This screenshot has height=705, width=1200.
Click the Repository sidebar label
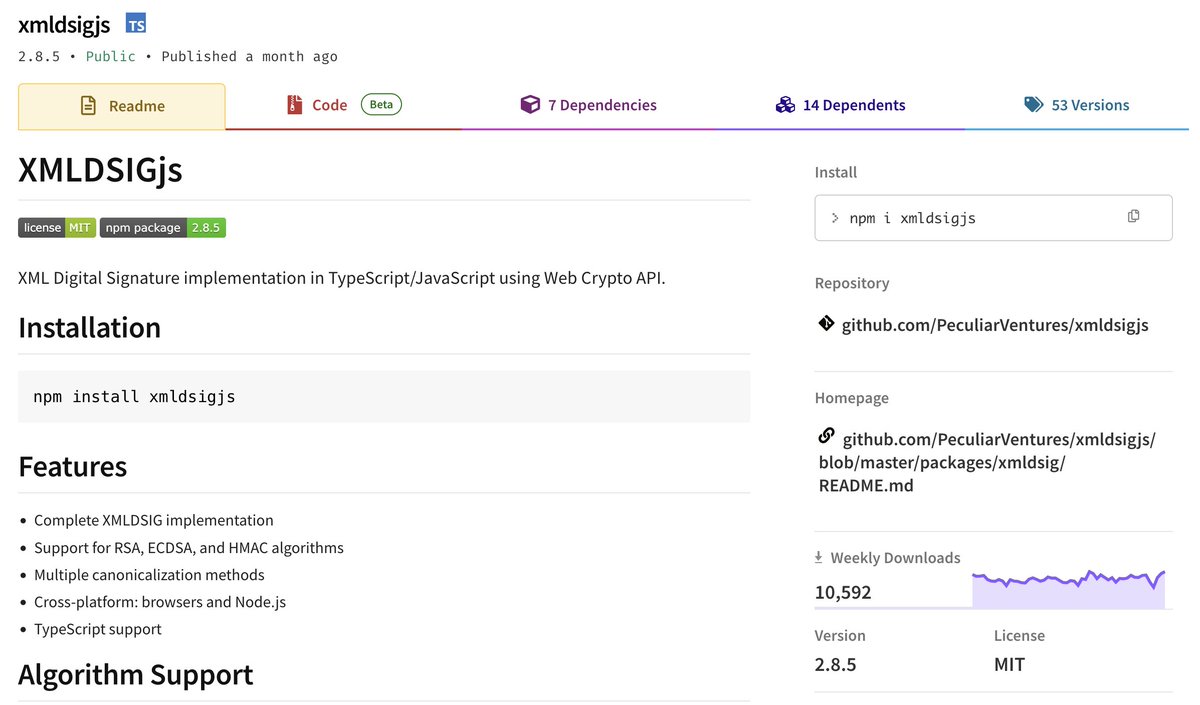[x=852, y=283]
